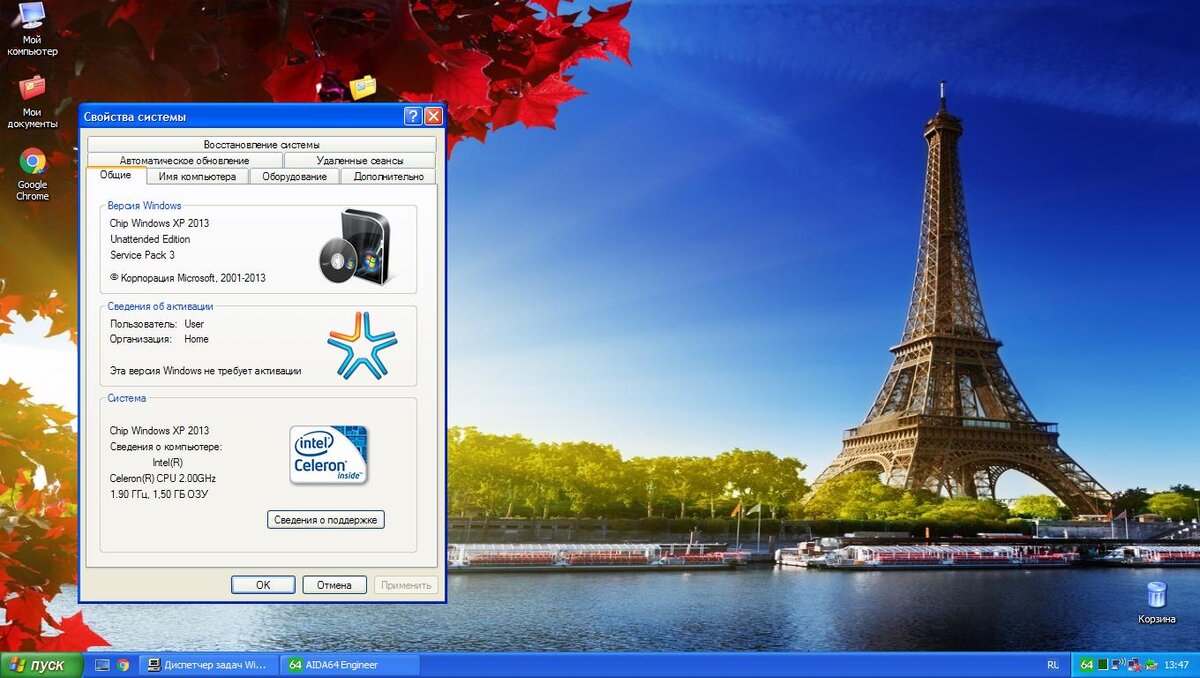Click the Организация: Home line

[159, 339]
